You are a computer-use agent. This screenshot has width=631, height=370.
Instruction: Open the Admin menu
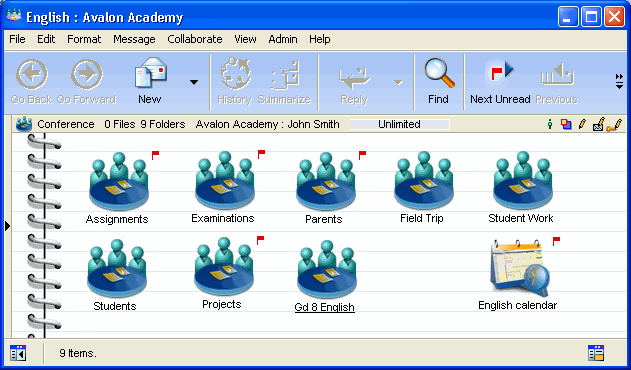pos(283,39)
